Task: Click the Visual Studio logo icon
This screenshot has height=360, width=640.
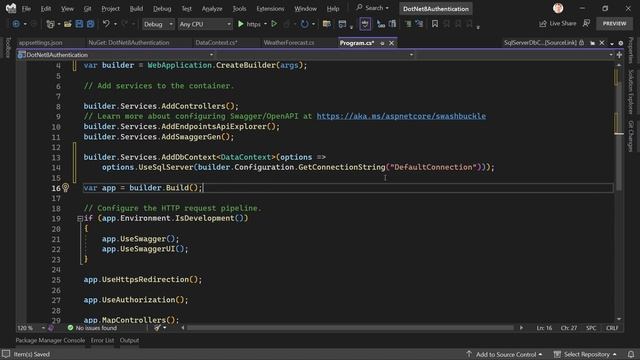Action: tap(11, 8)
